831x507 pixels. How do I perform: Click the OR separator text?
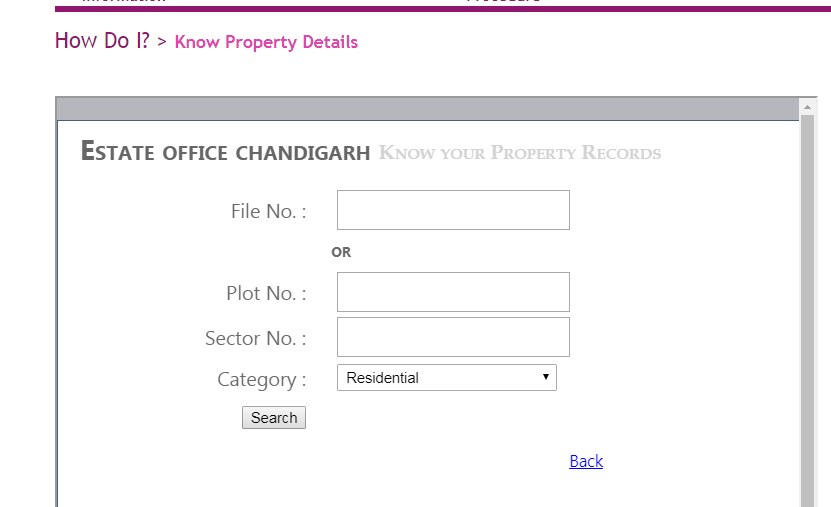click(341, 252)
